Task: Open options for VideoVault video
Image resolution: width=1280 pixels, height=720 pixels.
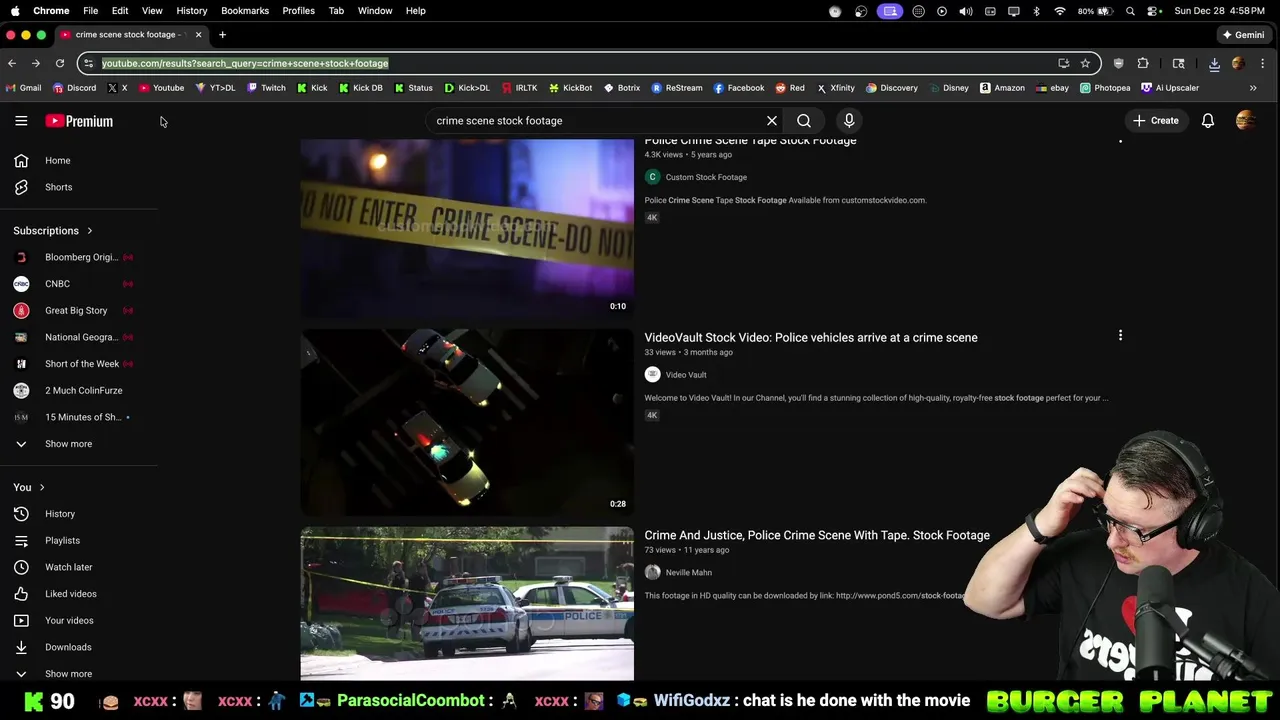Action: (x=1120, y=336)
